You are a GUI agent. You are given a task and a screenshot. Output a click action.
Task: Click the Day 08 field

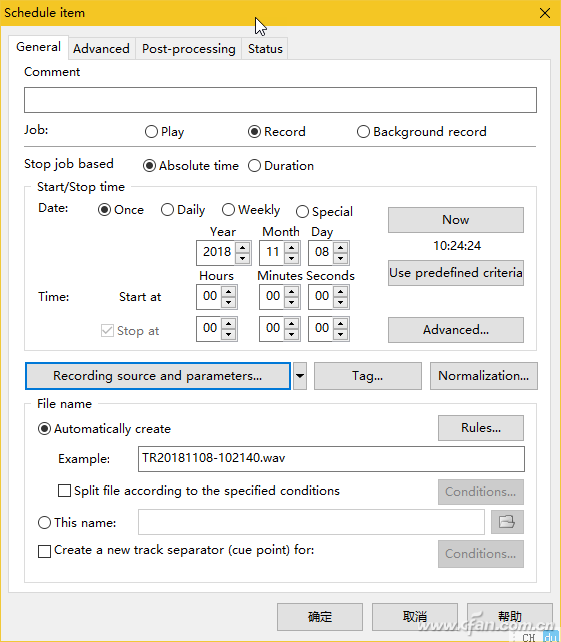tap(321, 252)
